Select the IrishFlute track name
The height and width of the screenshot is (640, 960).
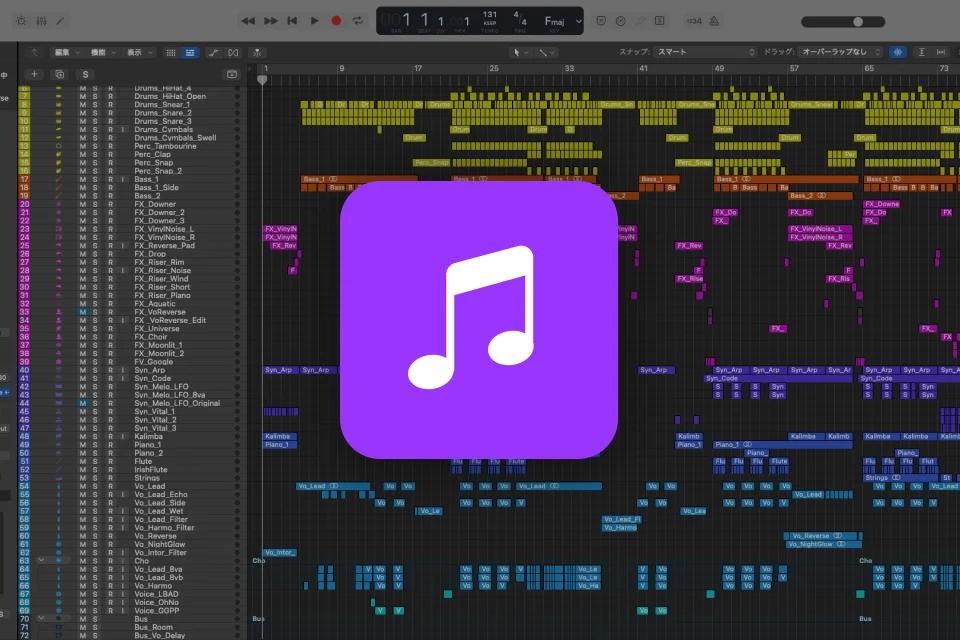pyautogui.click(x=151, y=470)
